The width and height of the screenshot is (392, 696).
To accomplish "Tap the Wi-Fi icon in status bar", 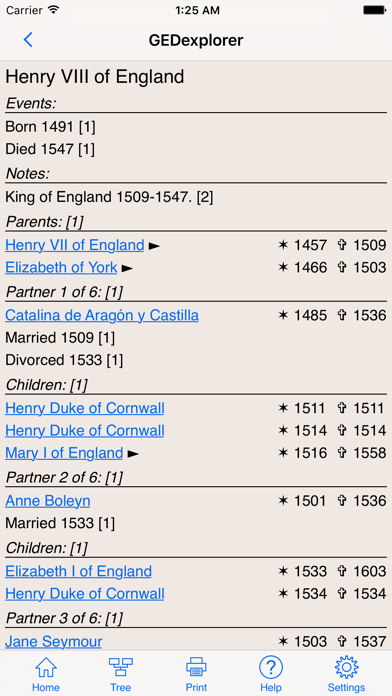I will click(x=54, y=10).
